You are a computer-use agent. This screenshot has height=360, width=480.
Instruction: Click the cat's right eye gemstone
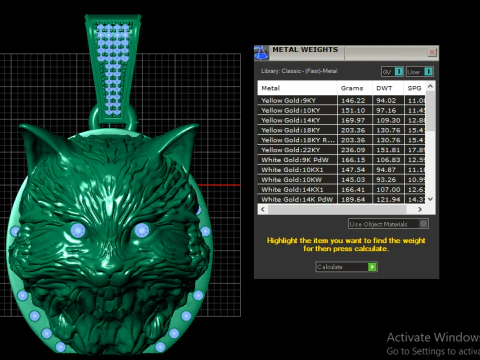(141, 230)
